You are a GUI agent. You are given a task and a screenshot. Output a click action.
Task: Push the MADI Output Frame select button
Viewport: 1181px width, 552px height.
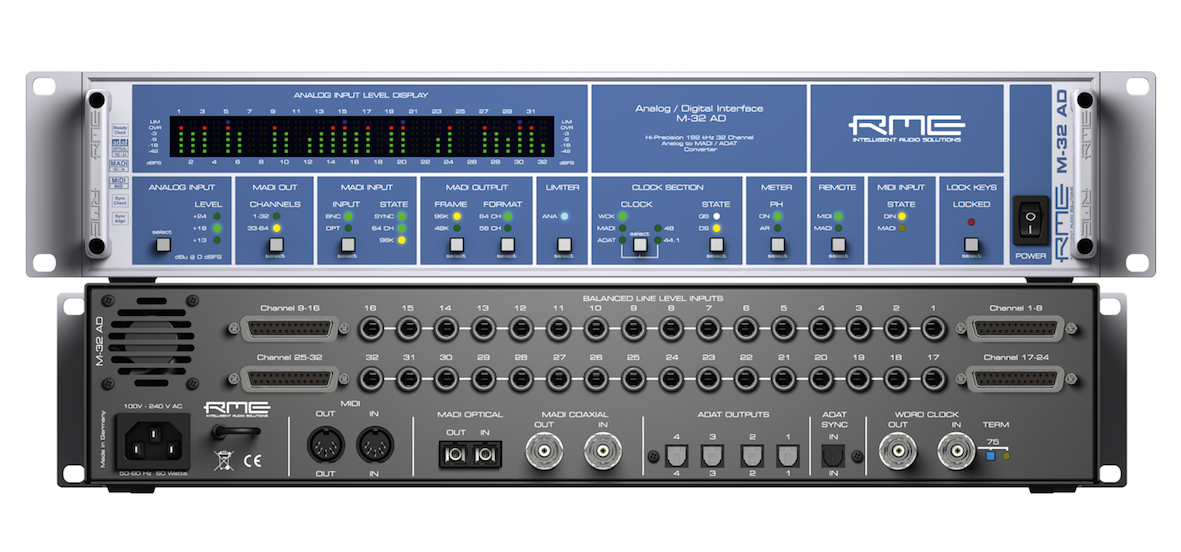click(456, 244)
